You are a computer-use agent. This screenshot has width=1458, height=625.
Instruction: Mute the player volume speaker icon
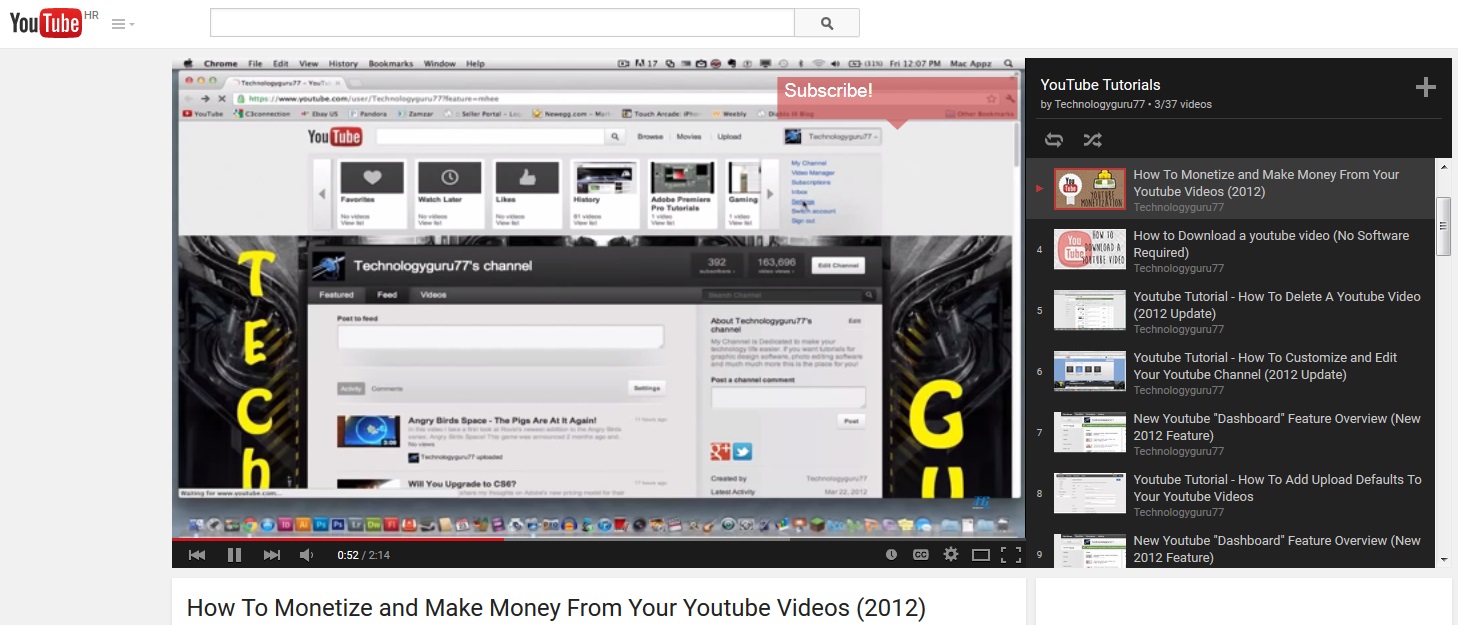308,555
